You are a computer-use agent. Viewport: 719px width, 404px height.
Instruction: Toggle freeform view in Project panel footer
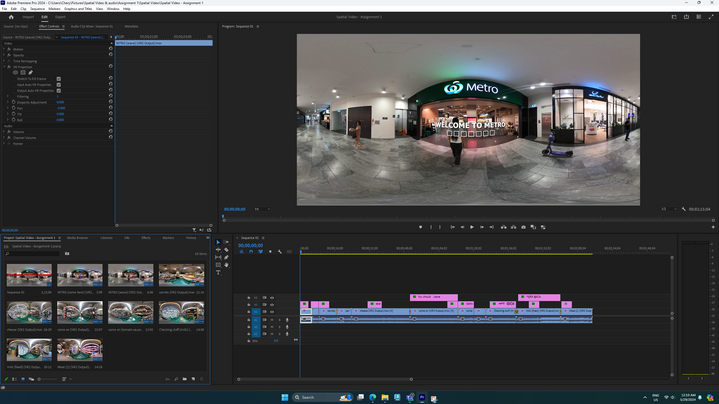click(31, 379)
